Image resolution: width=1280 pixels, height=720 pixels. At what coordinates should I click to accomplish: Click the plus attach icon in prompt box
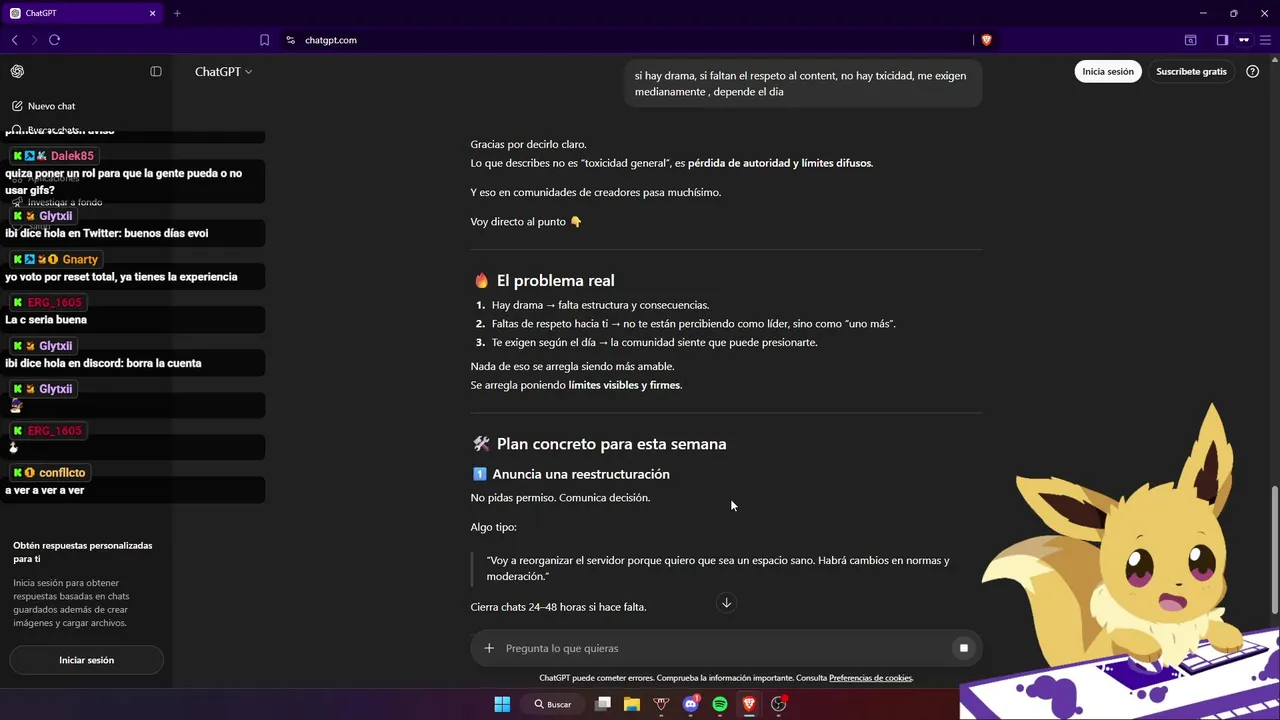(489, 648)
